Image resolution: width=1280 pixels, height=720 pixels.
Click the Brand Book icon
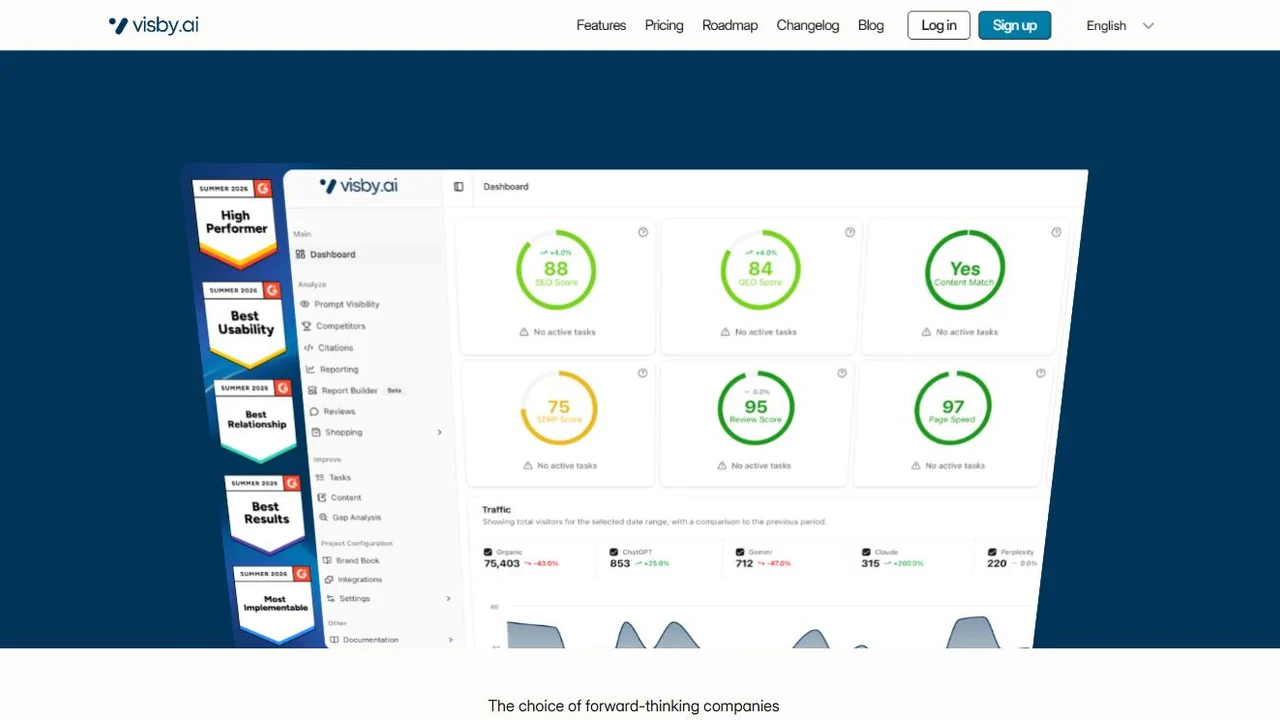[x=327, y=560]
